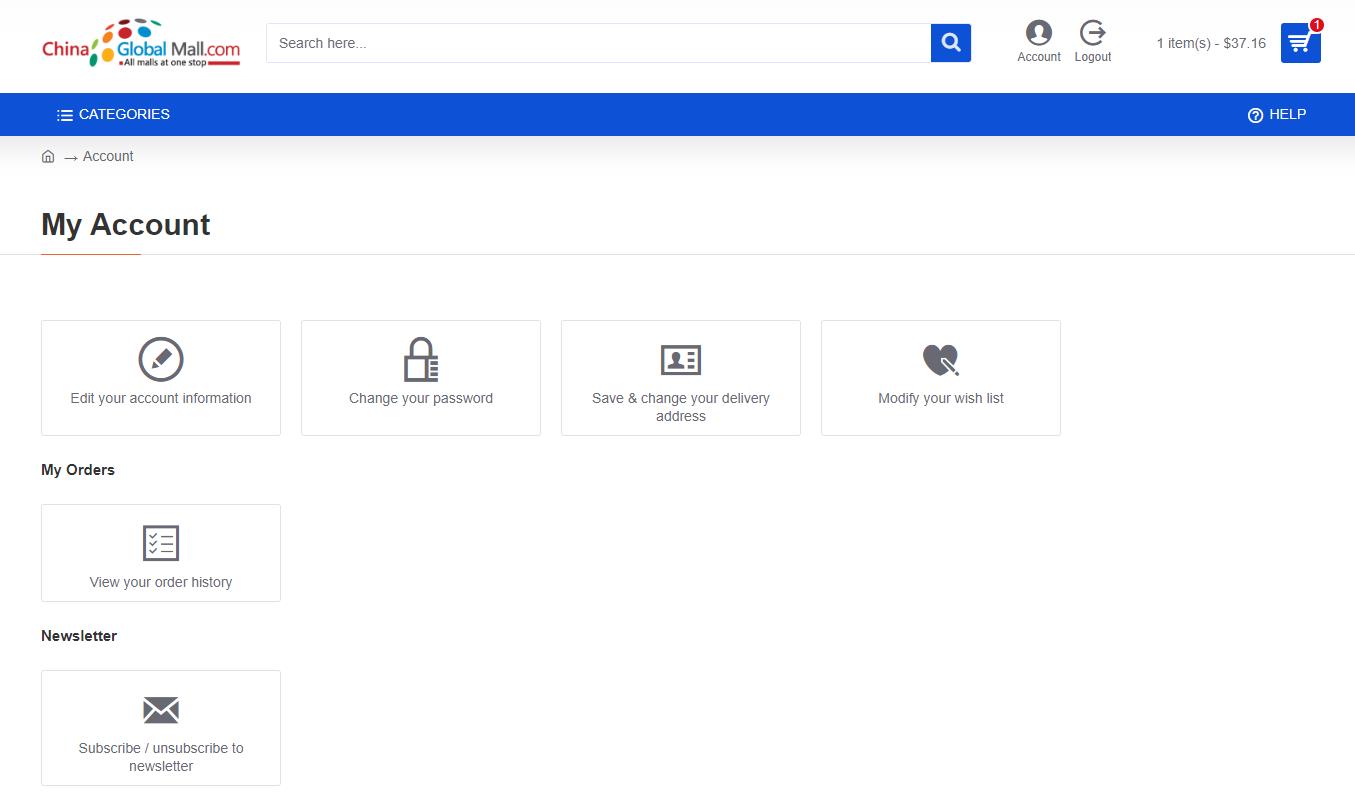Click the China Global Mall logo

(x=141, y=43)
